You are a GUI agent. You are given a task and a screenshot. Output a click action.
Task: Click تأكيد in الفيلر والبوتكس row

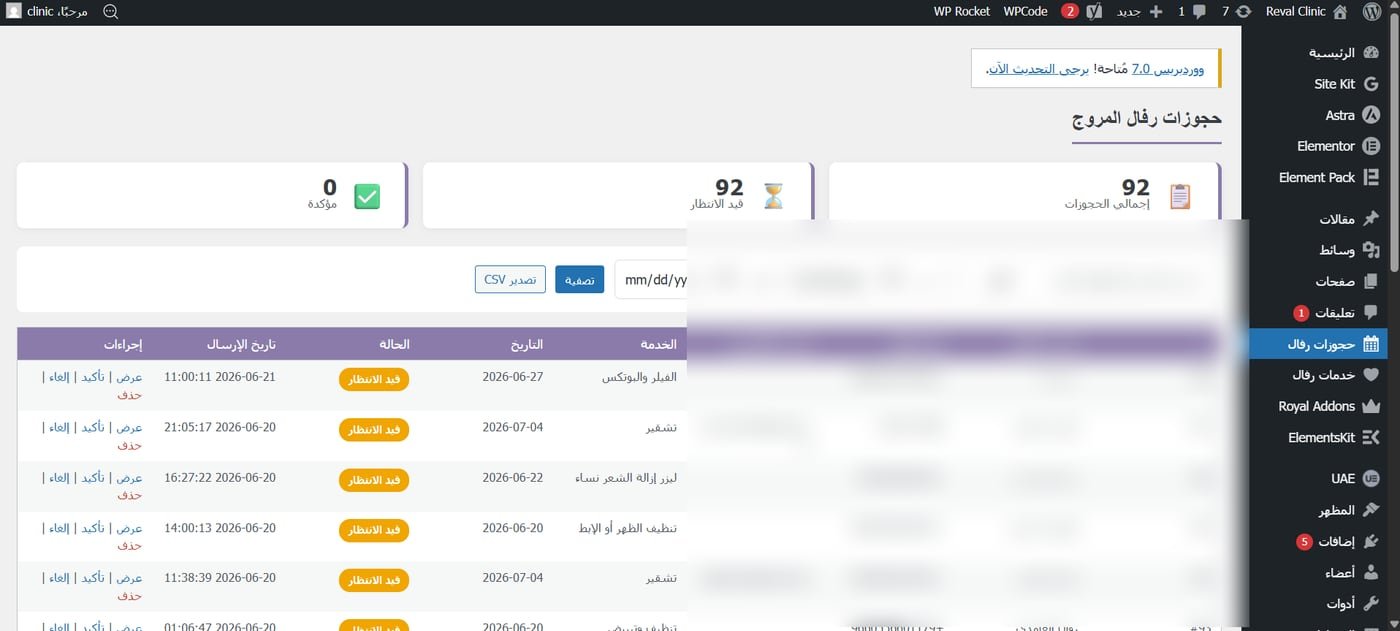click(x=93, y=377)
